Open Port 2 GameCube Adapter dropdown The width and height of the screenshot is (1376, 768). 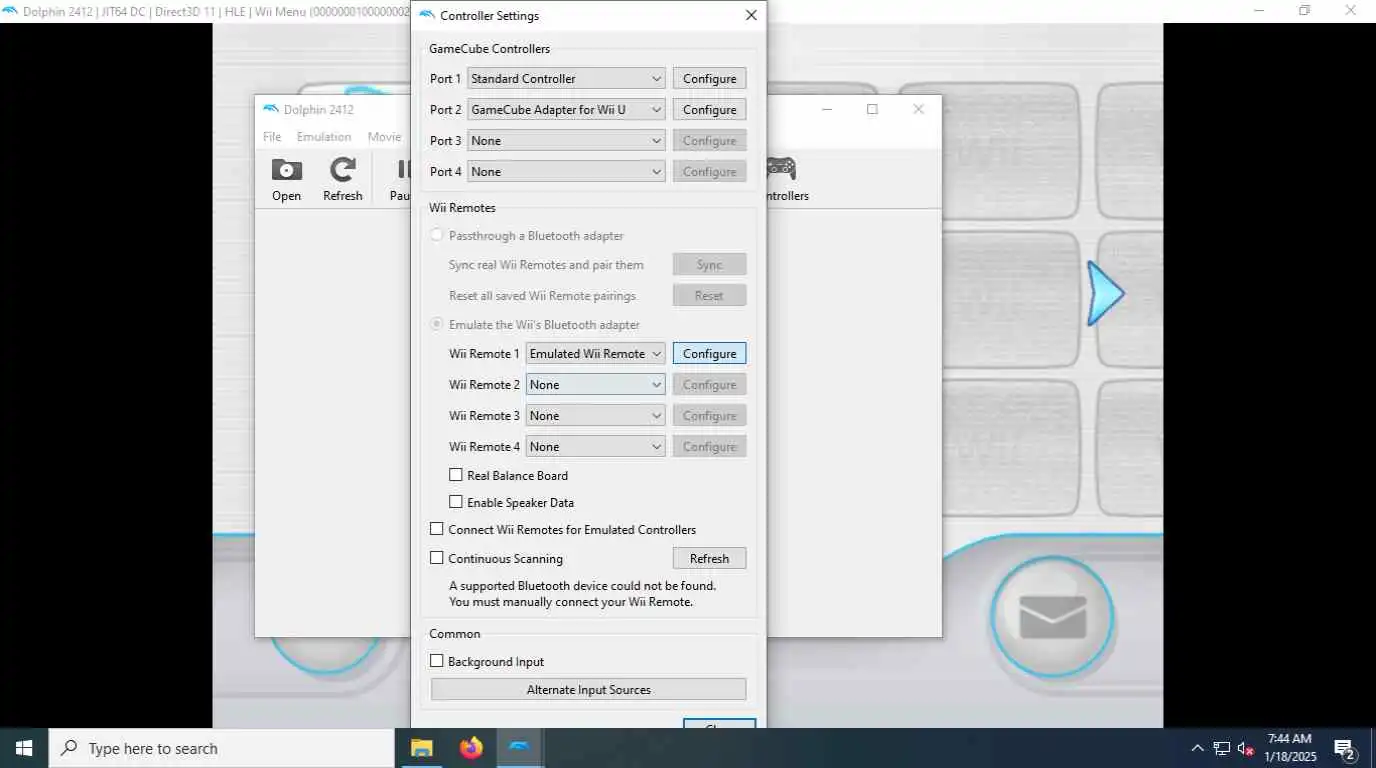tap(566, 109)
